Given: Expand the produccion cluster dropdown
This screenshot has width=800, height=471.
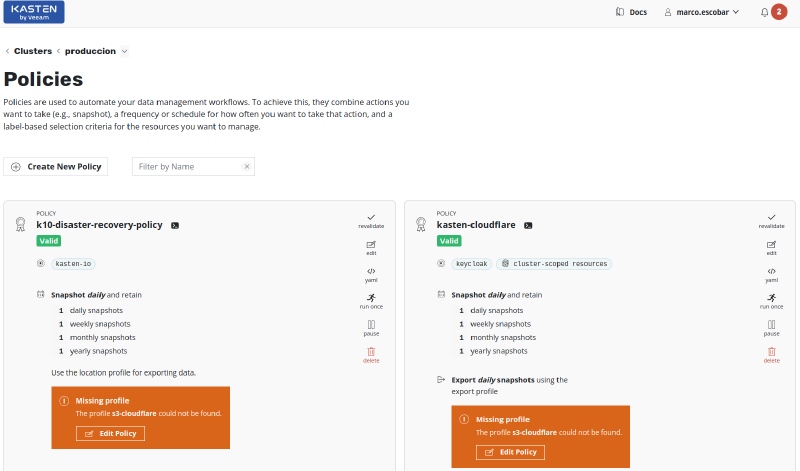Looking at the screenshot, I should (x=124, y=51).
